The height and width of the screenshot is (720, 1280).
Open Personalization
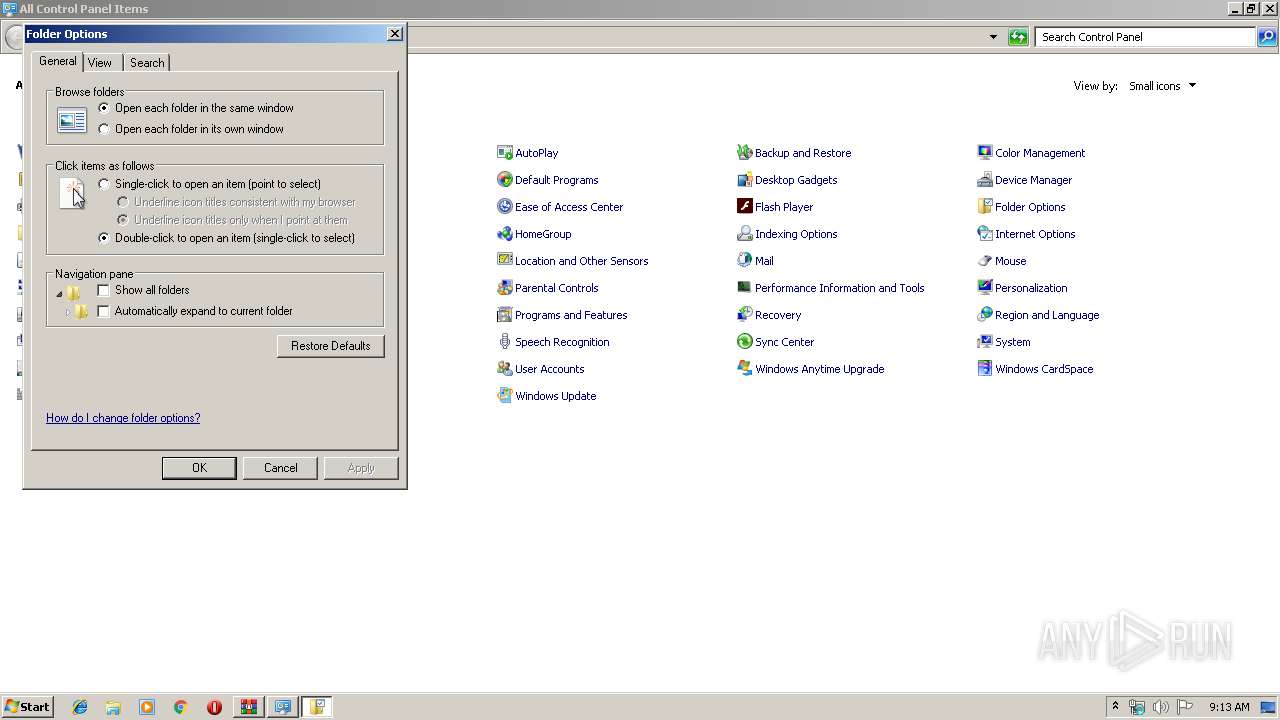click(1022, 288)
